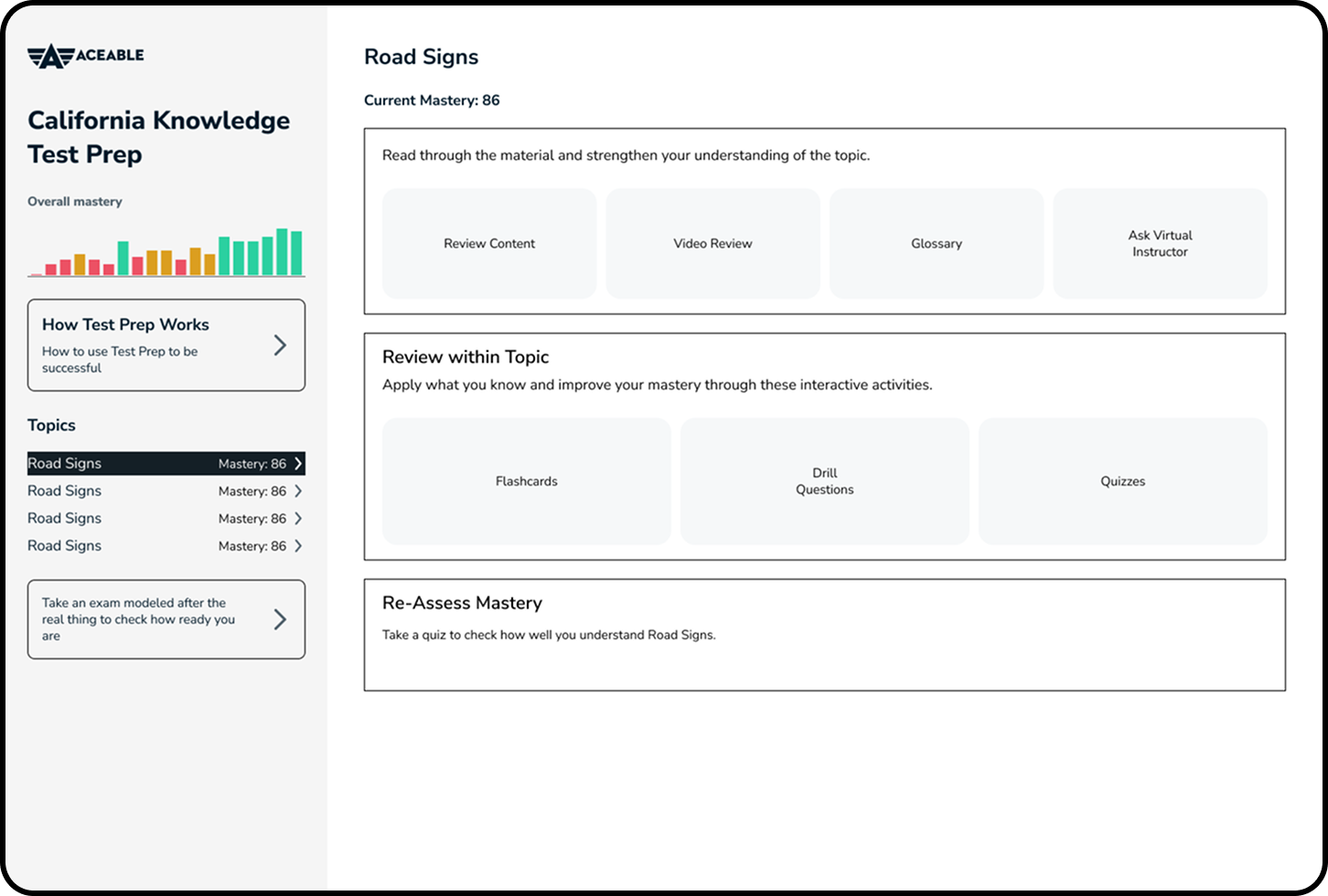Open the Flashcards activity
The image size is (1328, 896).
(x=527, y=481)
